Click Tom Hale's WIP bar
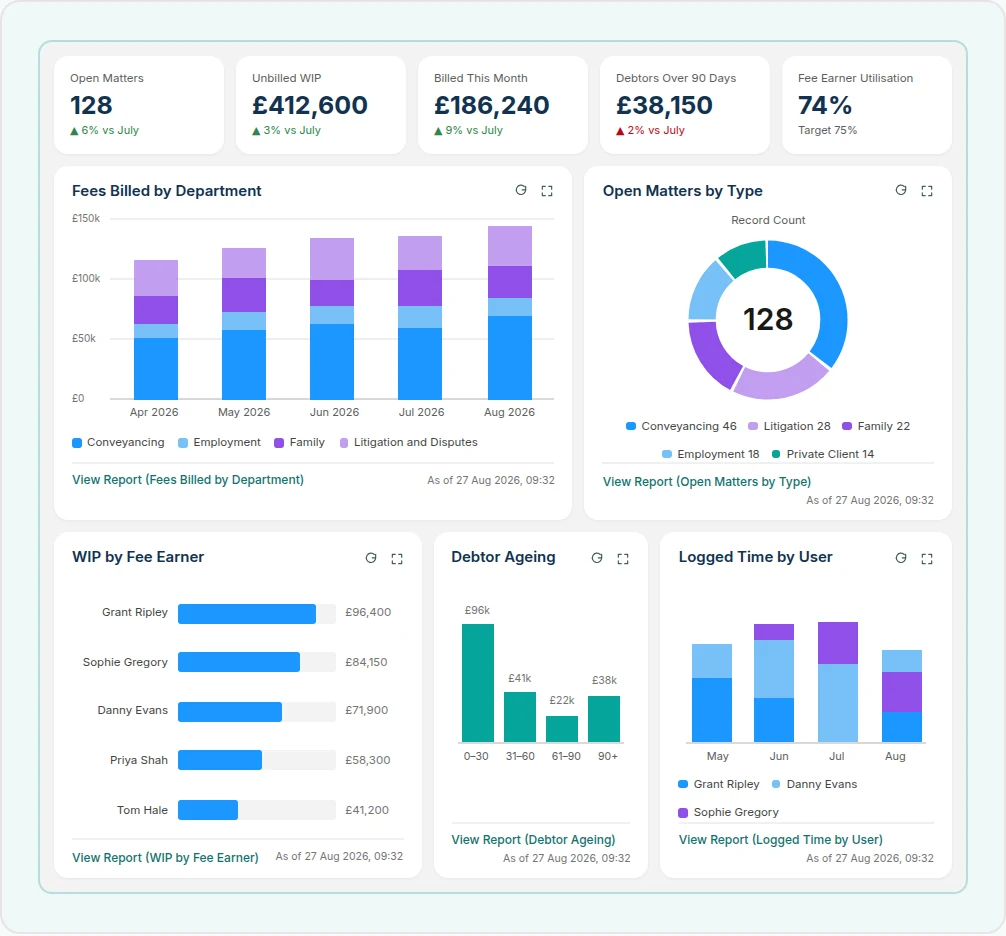 (x=208, y=810)
